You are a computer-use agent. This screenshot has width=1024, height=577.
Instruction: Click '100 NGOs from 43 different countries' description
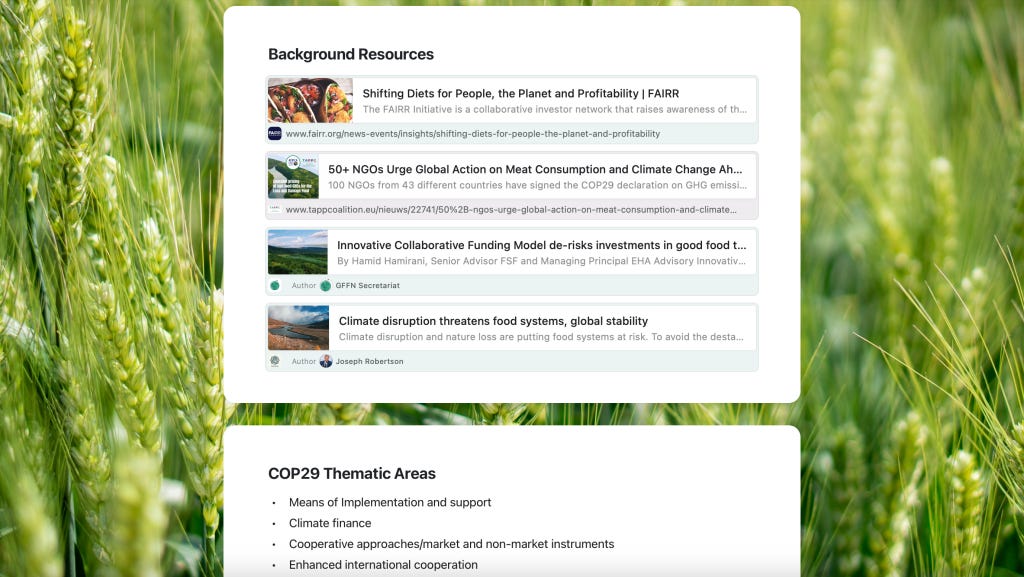[x=537, y=185]
